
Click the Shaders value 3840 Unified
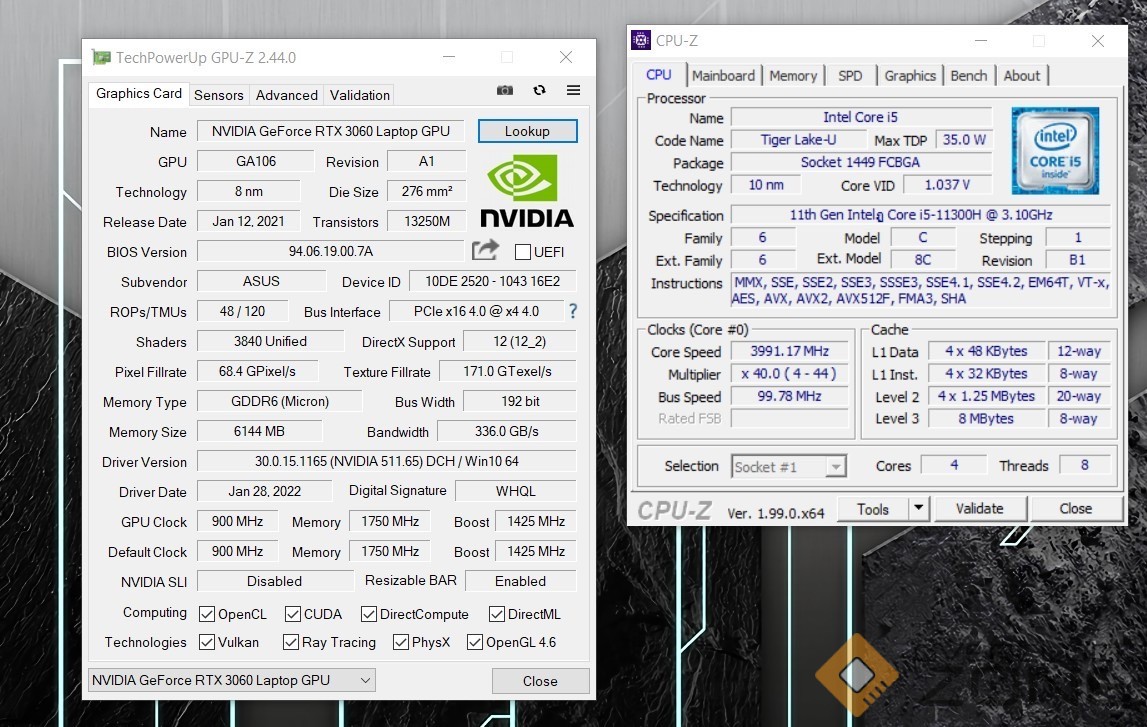pos(271,342)
